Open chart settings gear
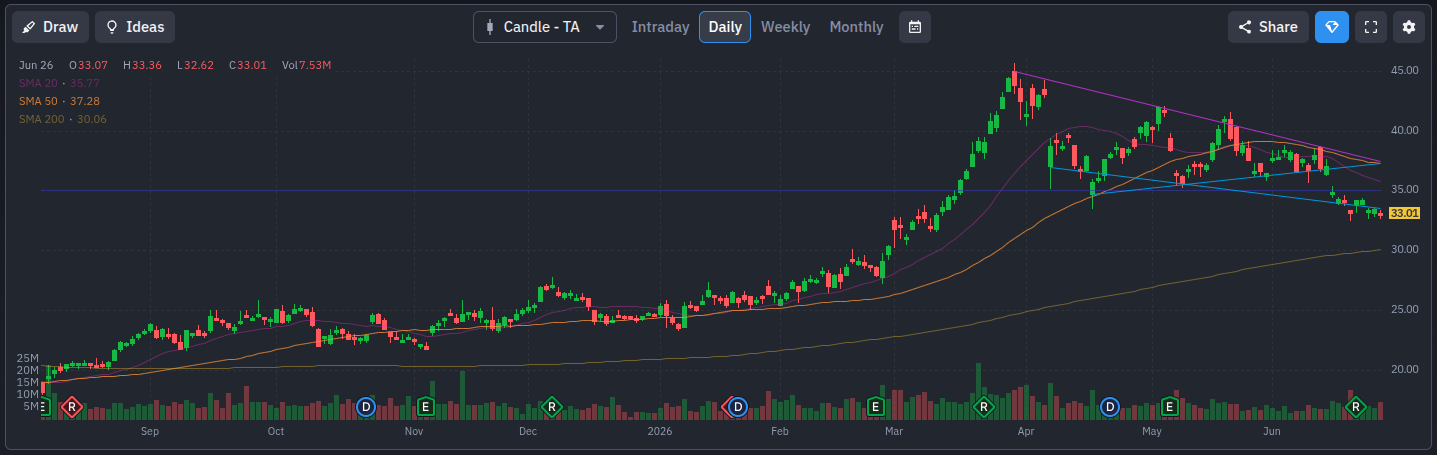1437x455 pixels. 1409,27
